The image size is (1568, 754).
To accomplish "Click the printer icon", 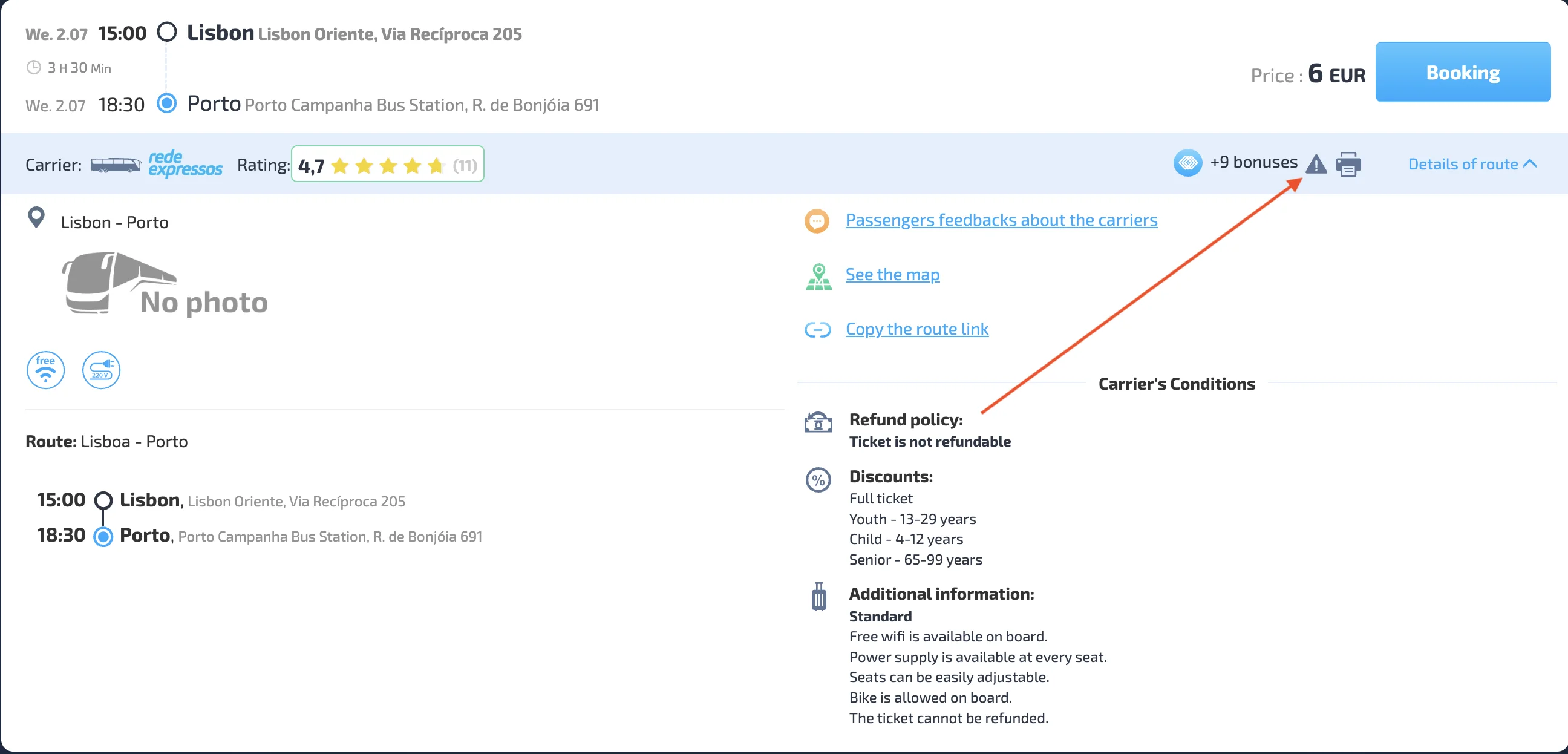I will point(1348,165).
